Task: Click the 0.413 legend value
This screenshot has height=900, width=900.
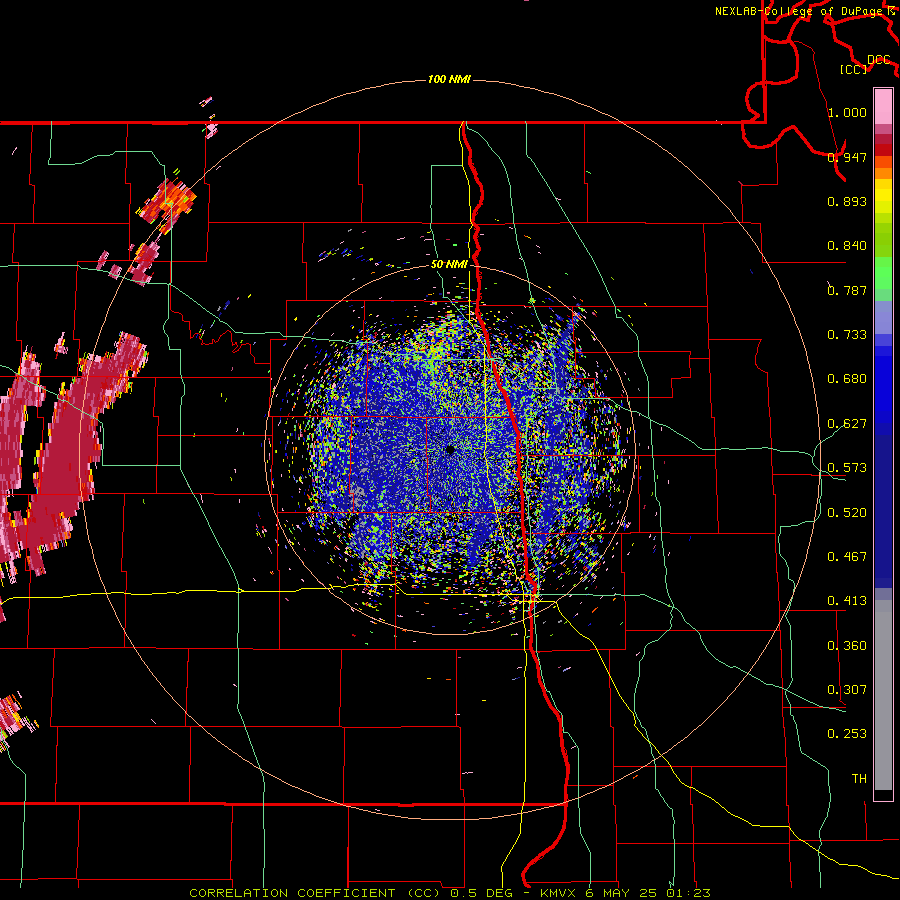Action: click(x=847, y=601)
